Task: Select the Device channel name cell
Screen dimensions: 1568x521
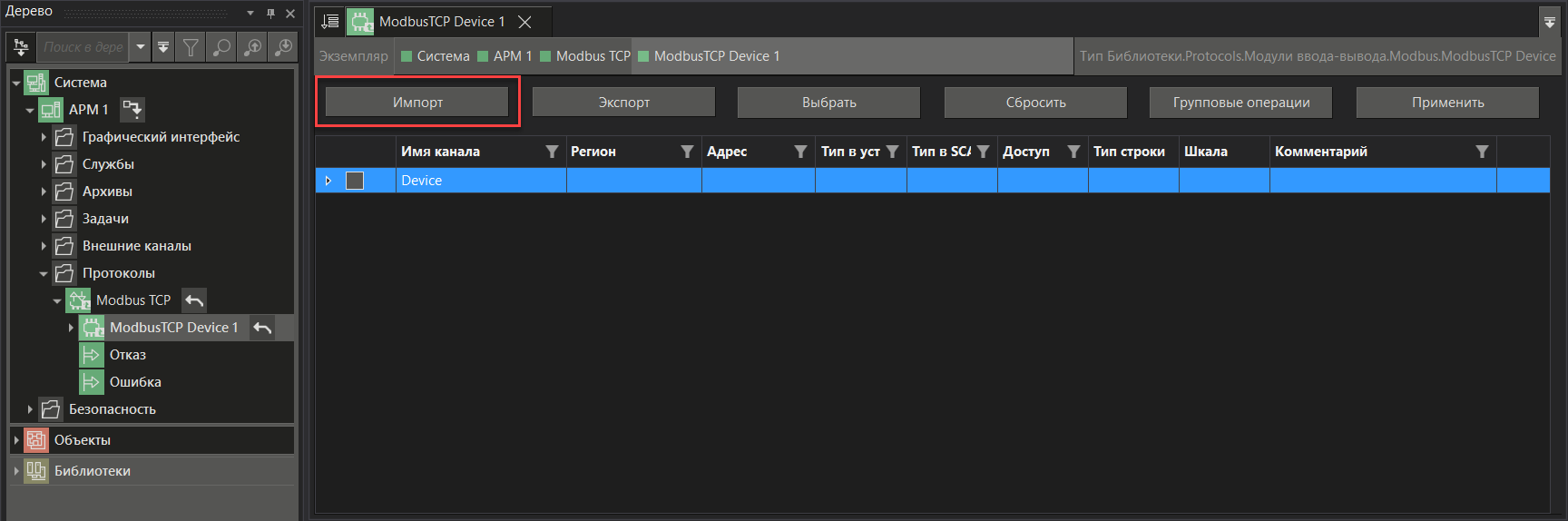Action: [x=481, y=181]
